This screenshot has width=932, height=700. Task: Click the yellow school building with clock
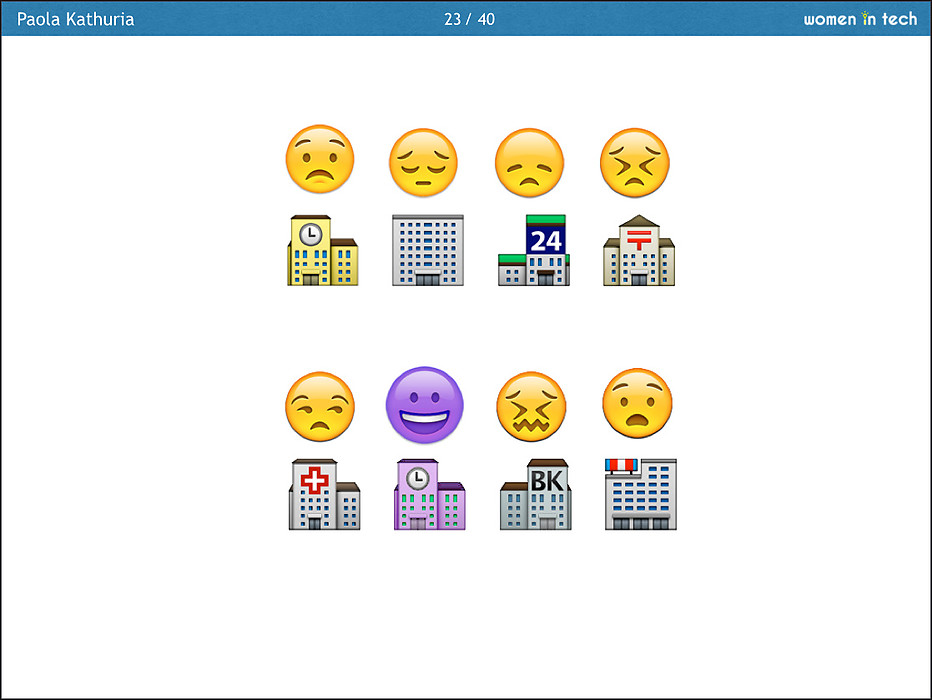point(322,251)
